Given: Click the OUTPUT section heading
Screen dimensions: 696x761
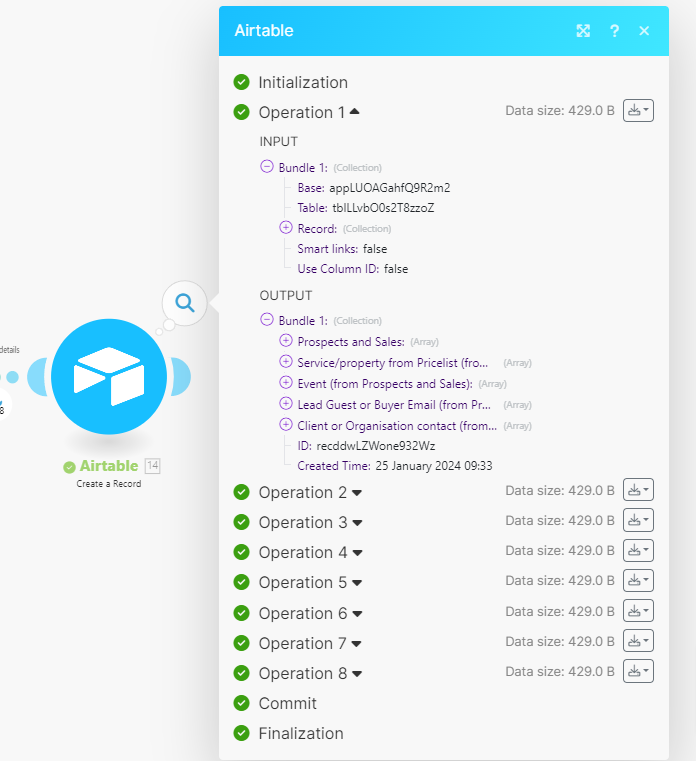Looking at the screenshot, I should [286, 296].
